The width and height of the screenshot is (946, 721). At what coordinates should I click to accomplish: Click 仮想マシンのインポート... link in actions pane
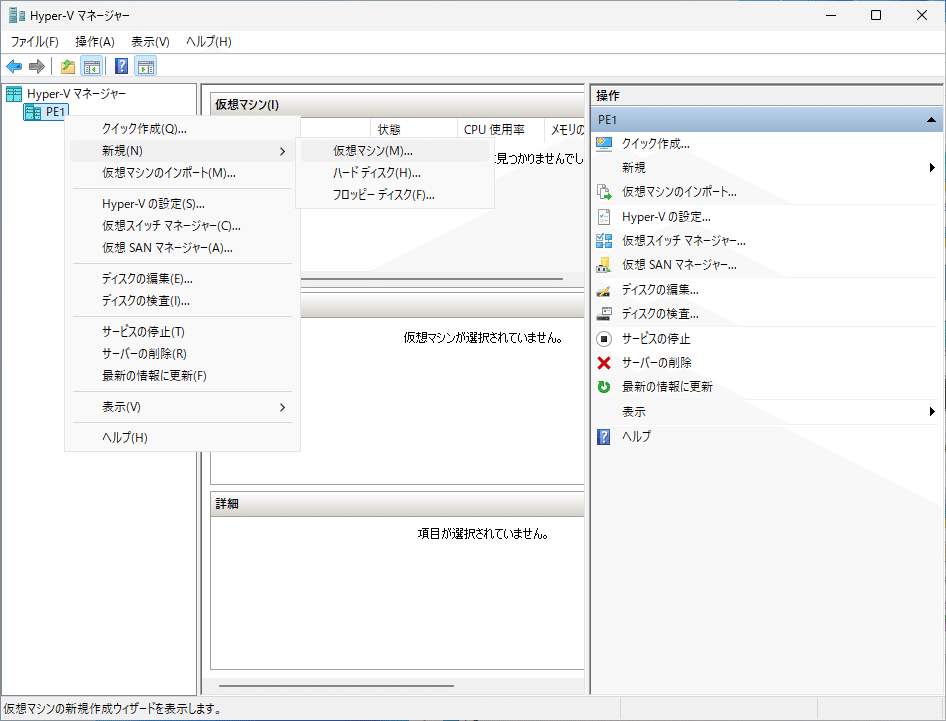pyautogui.click(x=679, y=192)
